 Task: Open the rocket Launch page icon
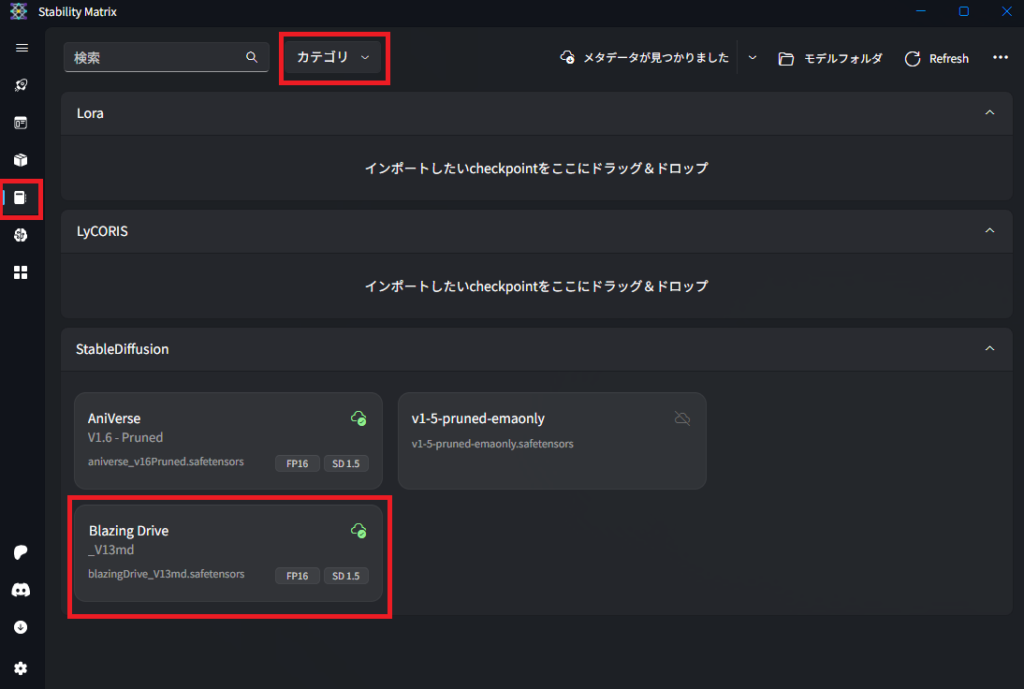tap(21, 86)
